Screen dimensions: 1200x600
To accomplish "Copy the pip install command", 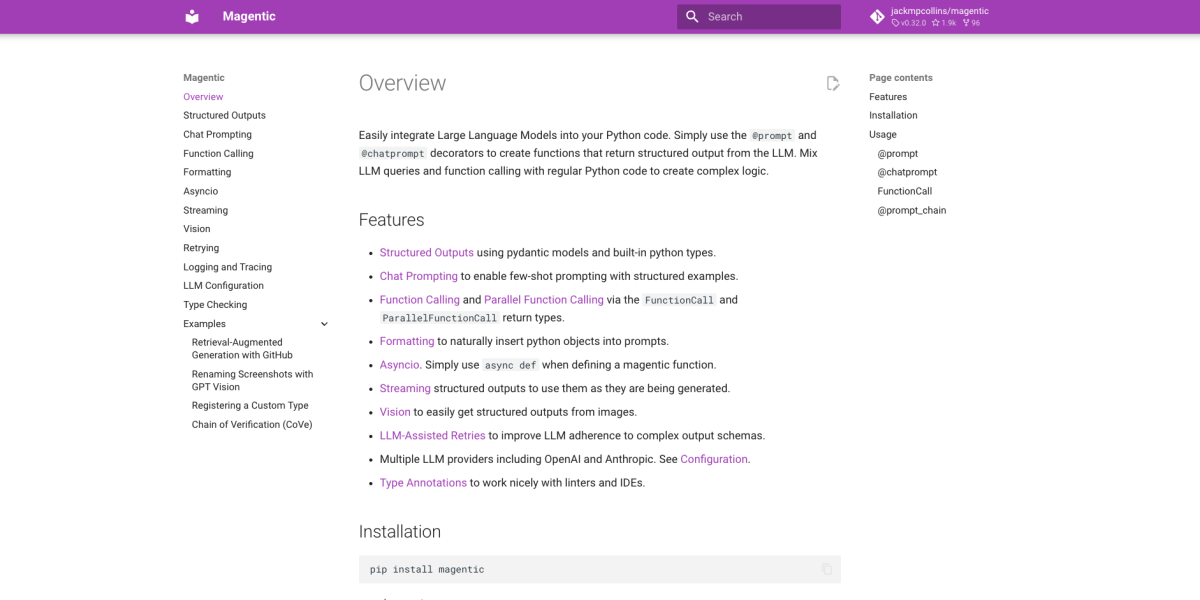I will point(826,570).
